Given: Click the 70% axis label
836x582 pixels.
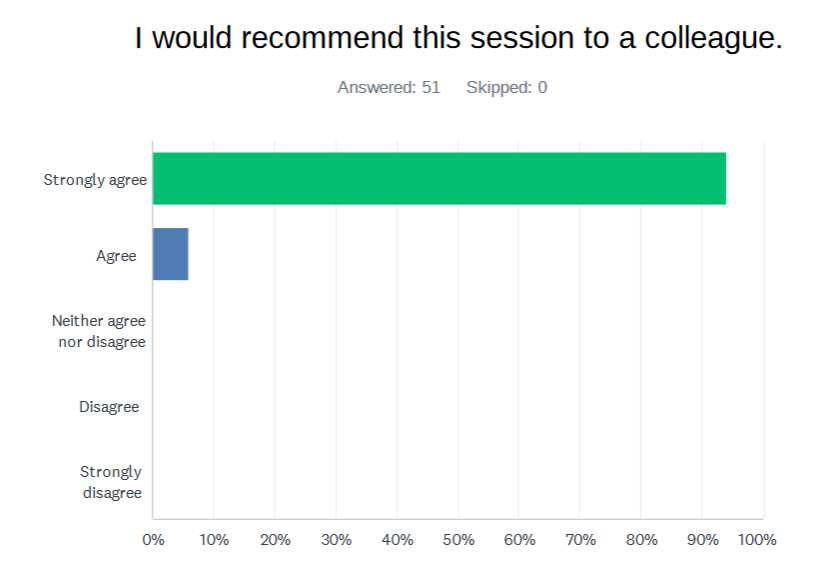Looking at the screenshot, I should pyautogui.click(x=580, y=540).
